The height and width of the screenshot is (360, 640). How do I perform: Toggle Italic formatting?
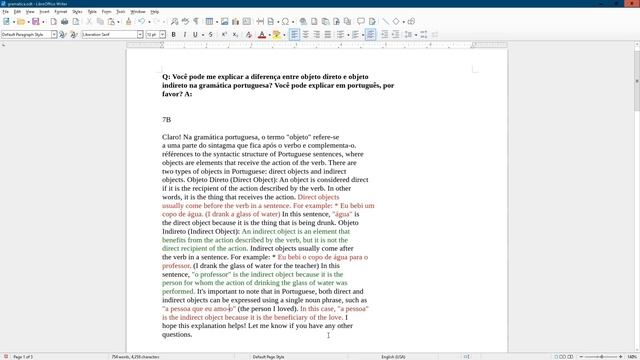[184, 35]
